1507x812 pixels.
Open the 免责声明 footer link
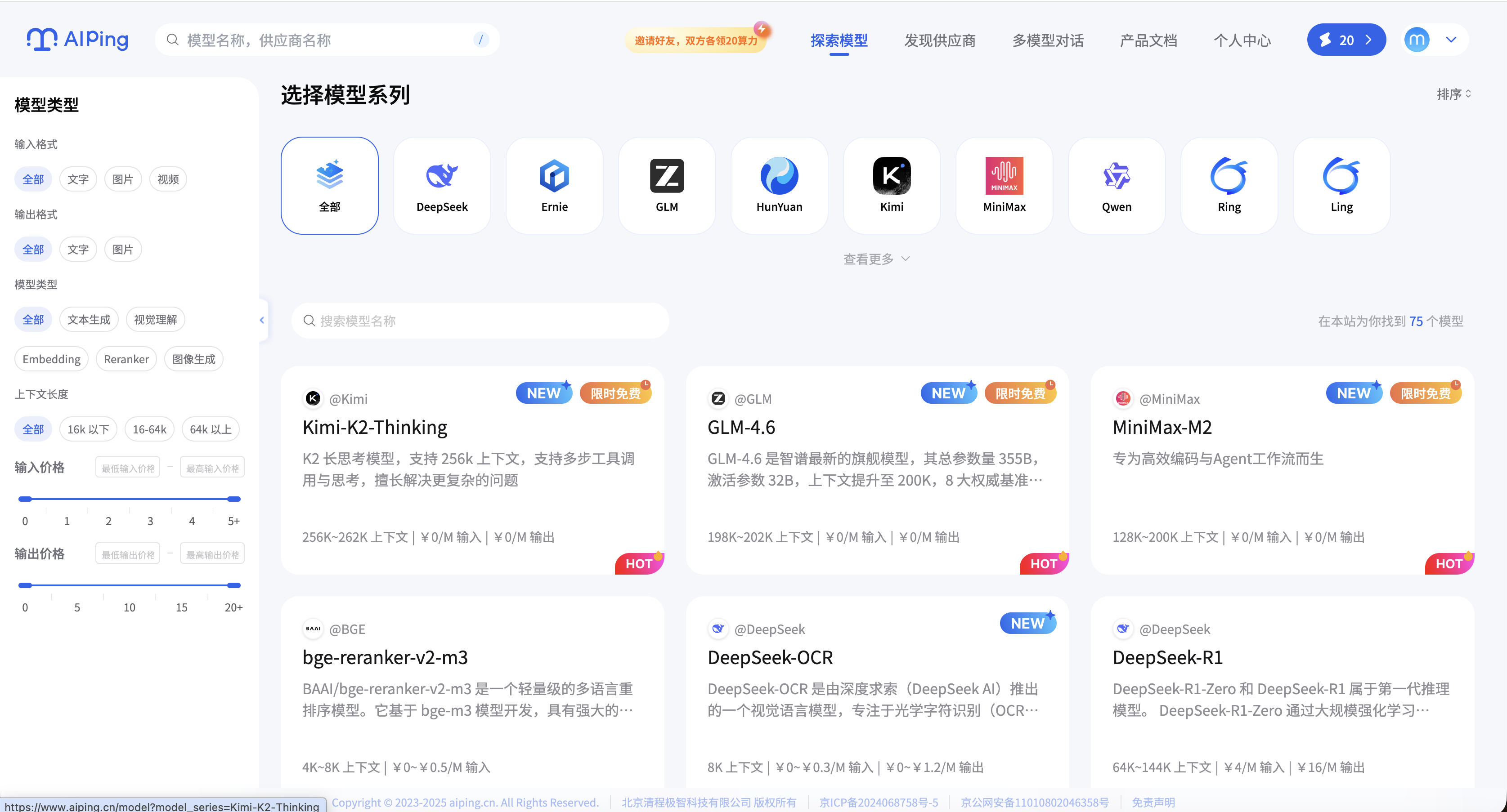coord(1153,802)
